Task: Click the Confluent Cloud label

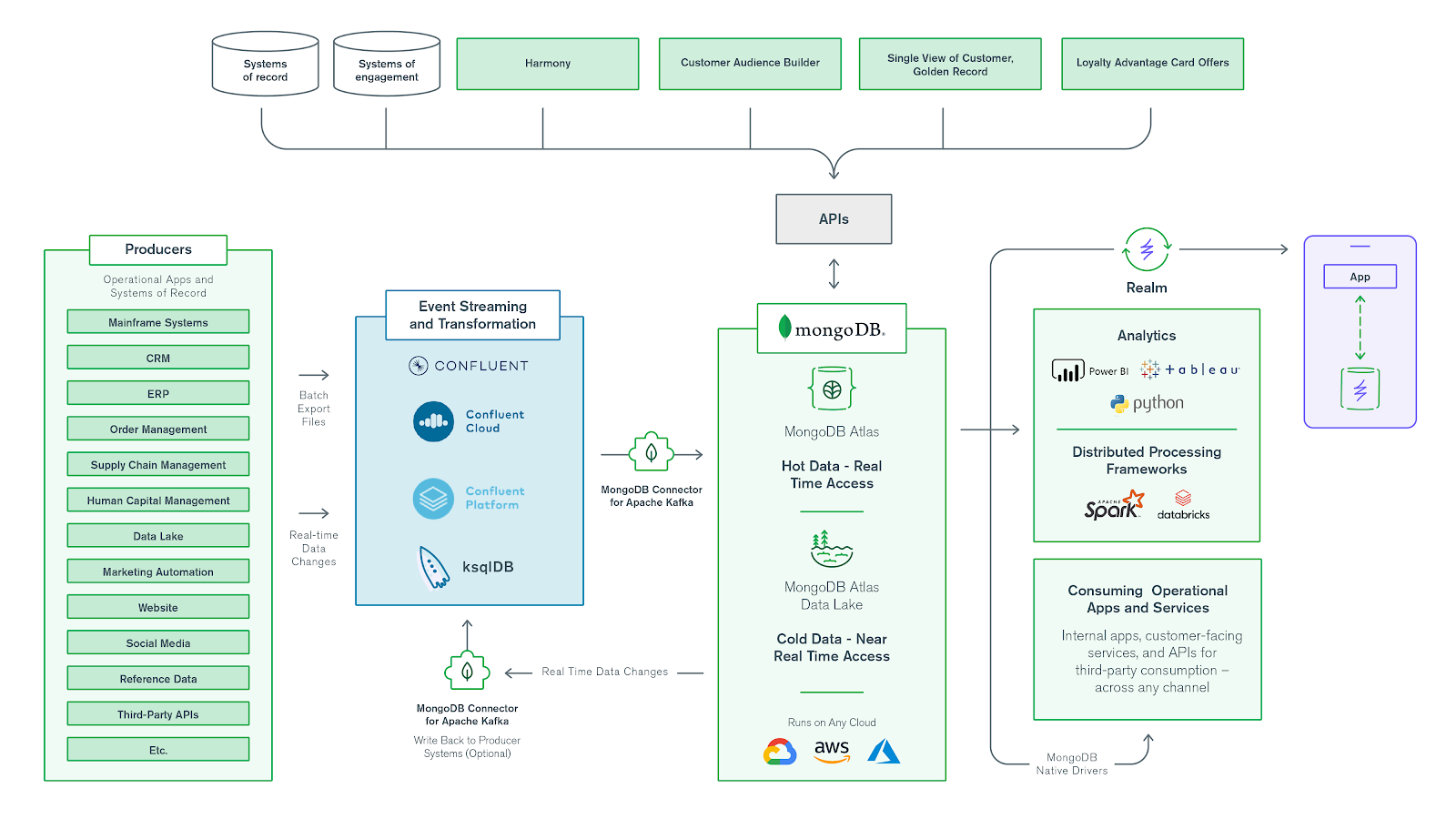Action: (x=495, y=421)
